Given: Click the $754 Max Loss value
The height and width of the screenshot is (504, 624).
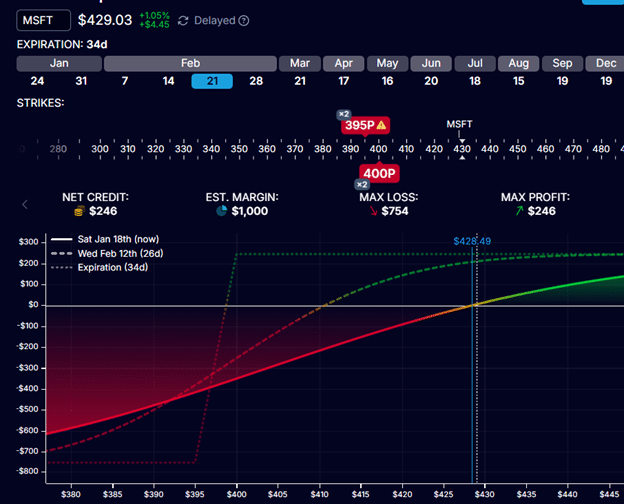Looking at the screenshot, I should point(395,211).
